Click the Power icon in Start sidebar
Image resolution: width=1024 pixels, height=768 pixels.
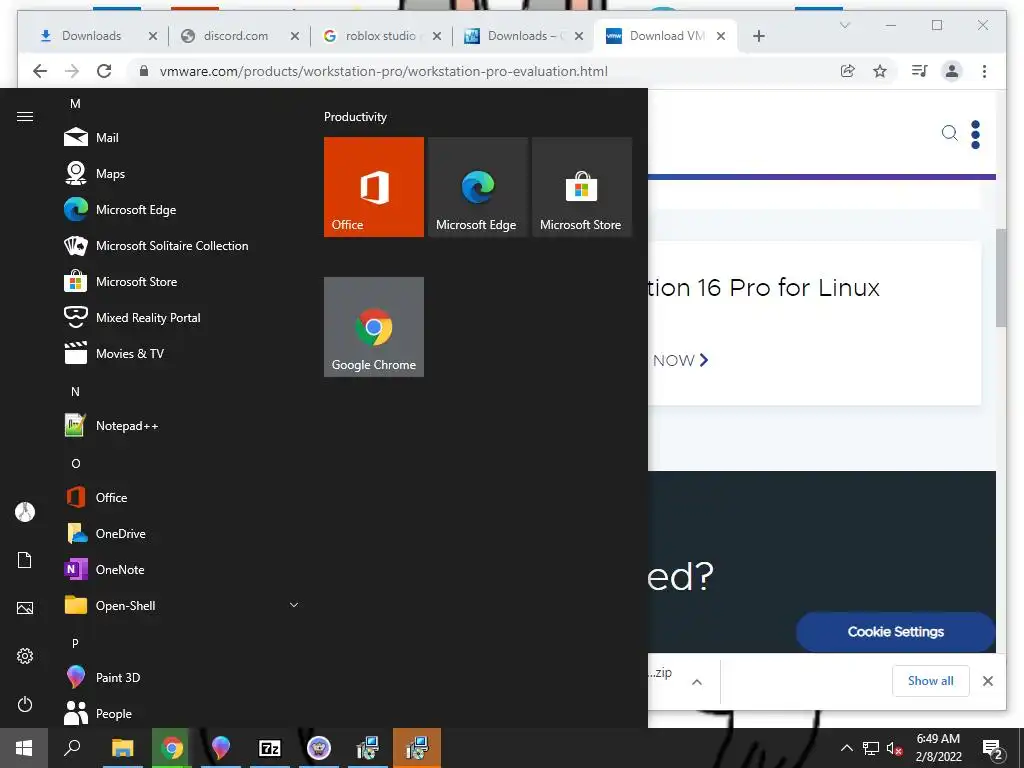click(25, 704)
